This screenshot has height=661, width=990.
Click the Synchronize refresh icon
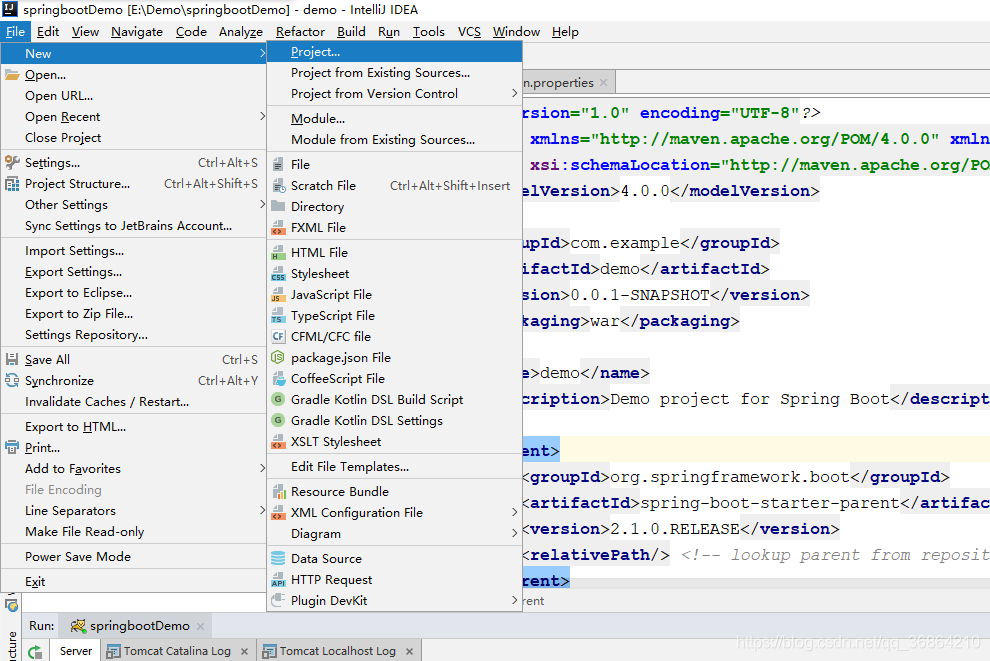12,380
